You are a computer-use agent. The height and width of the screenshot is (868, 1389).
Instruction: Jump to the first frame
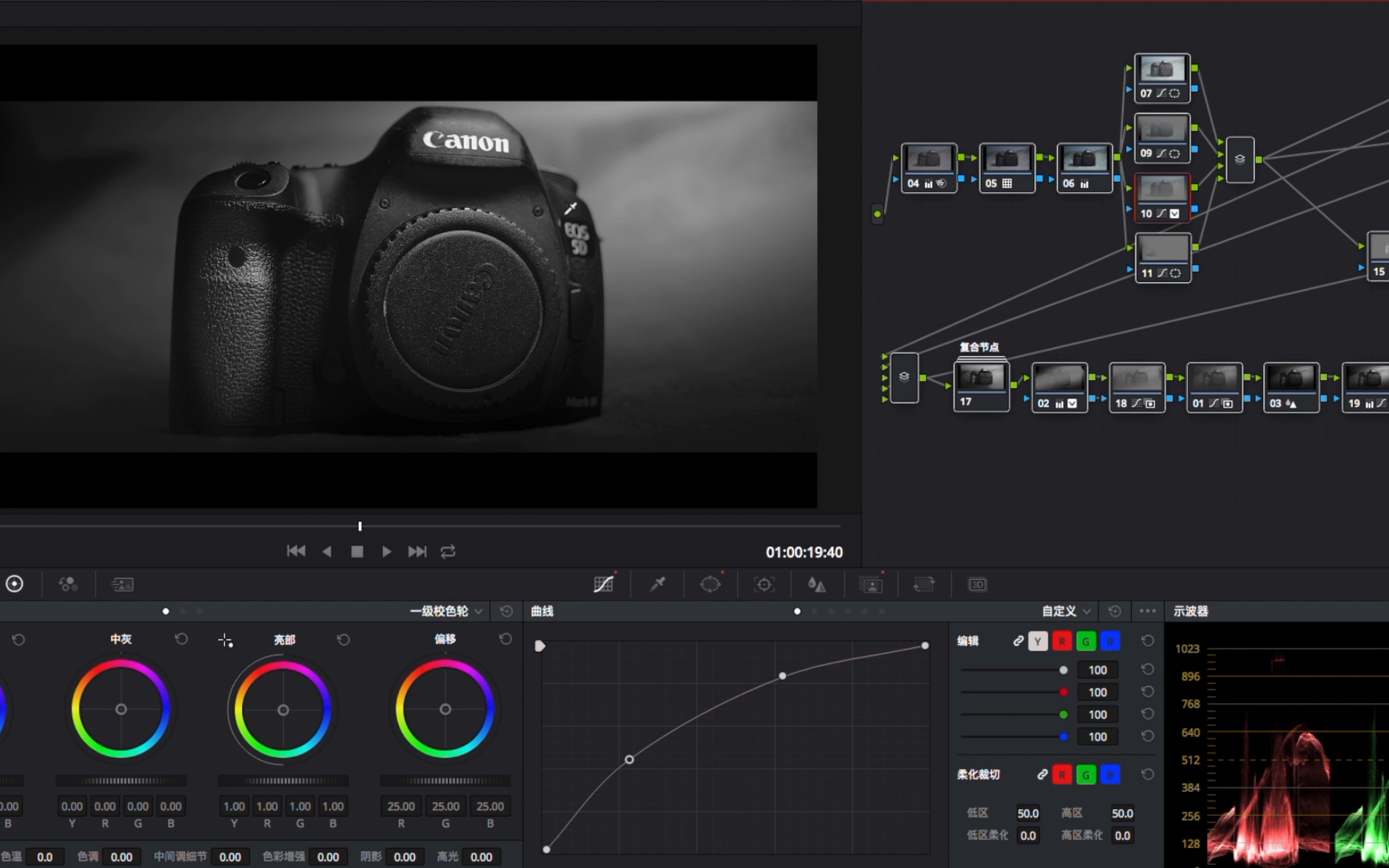(296, 551)
